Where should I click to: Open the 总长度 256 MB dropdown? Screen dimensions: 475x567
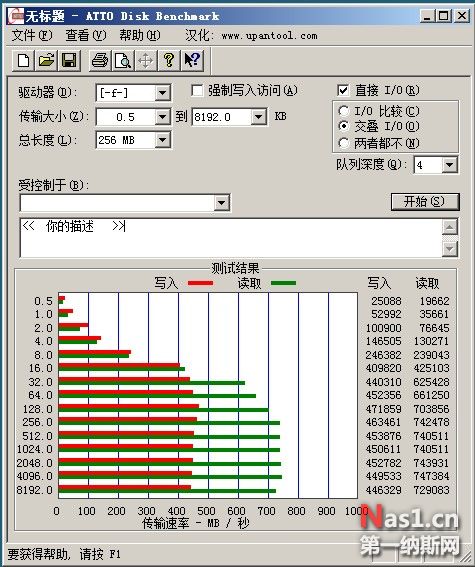tap(163, 140)
